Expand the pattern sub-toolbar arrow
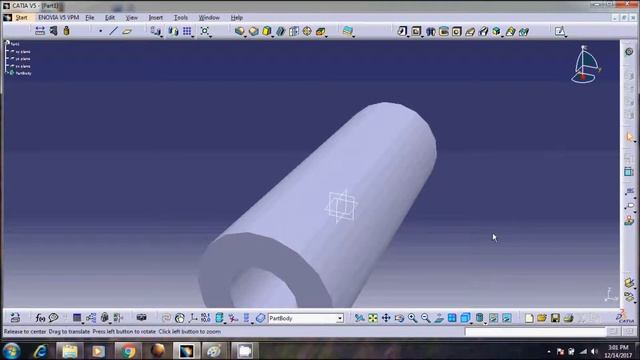Viewport: 640px width, 360px height. coord(193,37)
